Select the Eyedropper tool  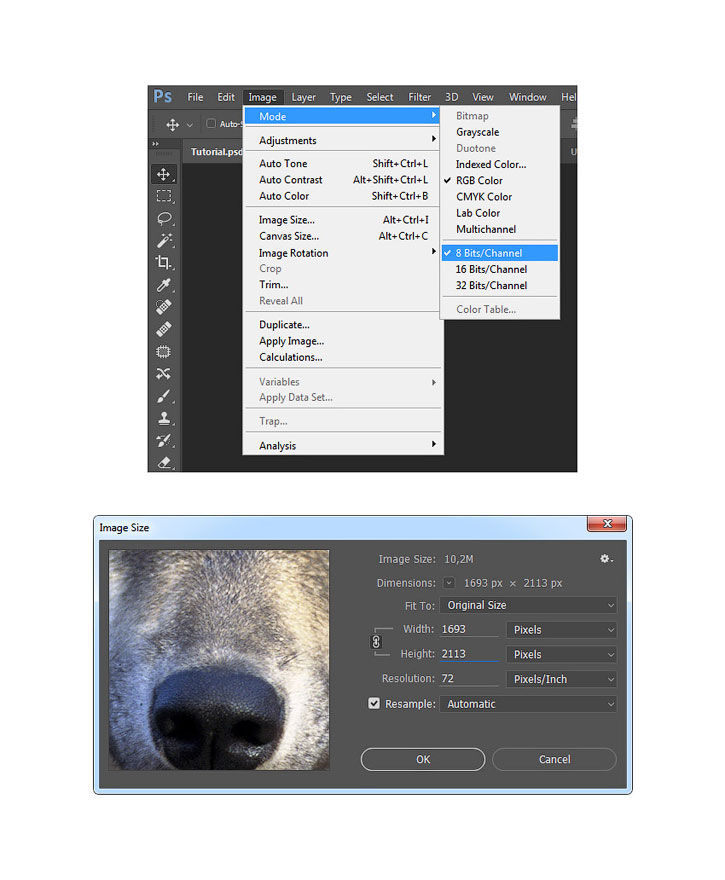[163, 285]
